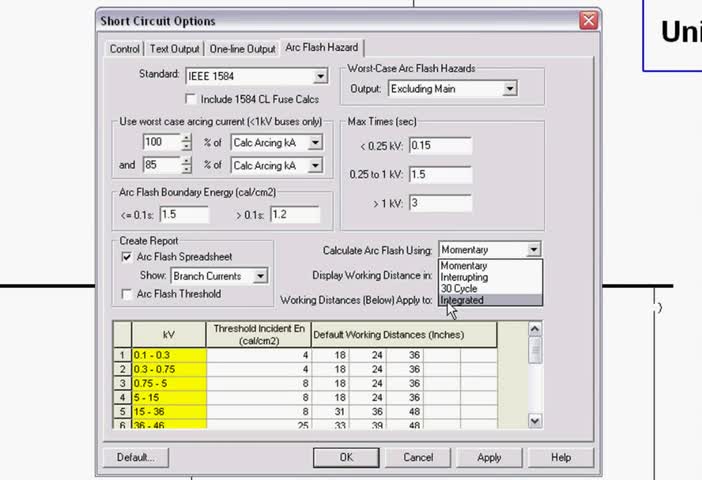Viewport: 702px width, 480px height.
Task: Edit the >0.1s boundary energy field
Action: pos(295,214)
